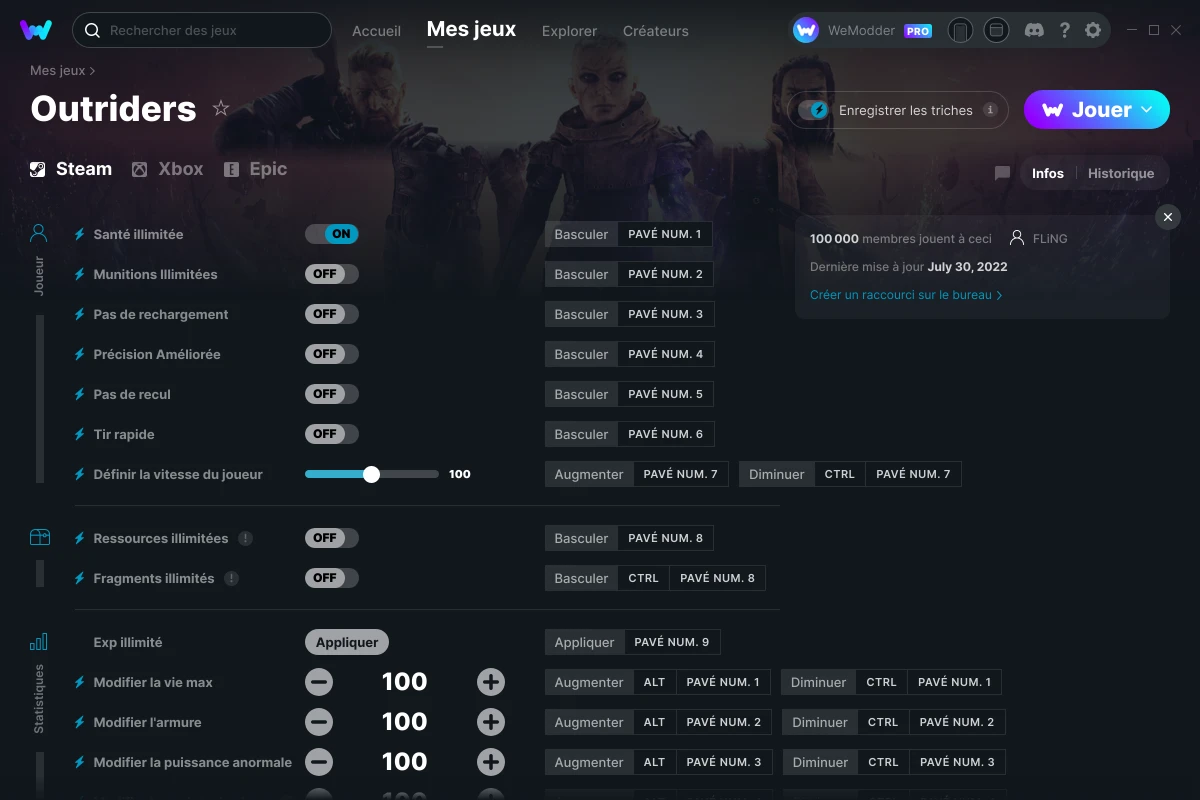Open the Explorer tab
The width and height of the screenshot is (1200, 800).
pyautogui.click(x=569, y=31)
